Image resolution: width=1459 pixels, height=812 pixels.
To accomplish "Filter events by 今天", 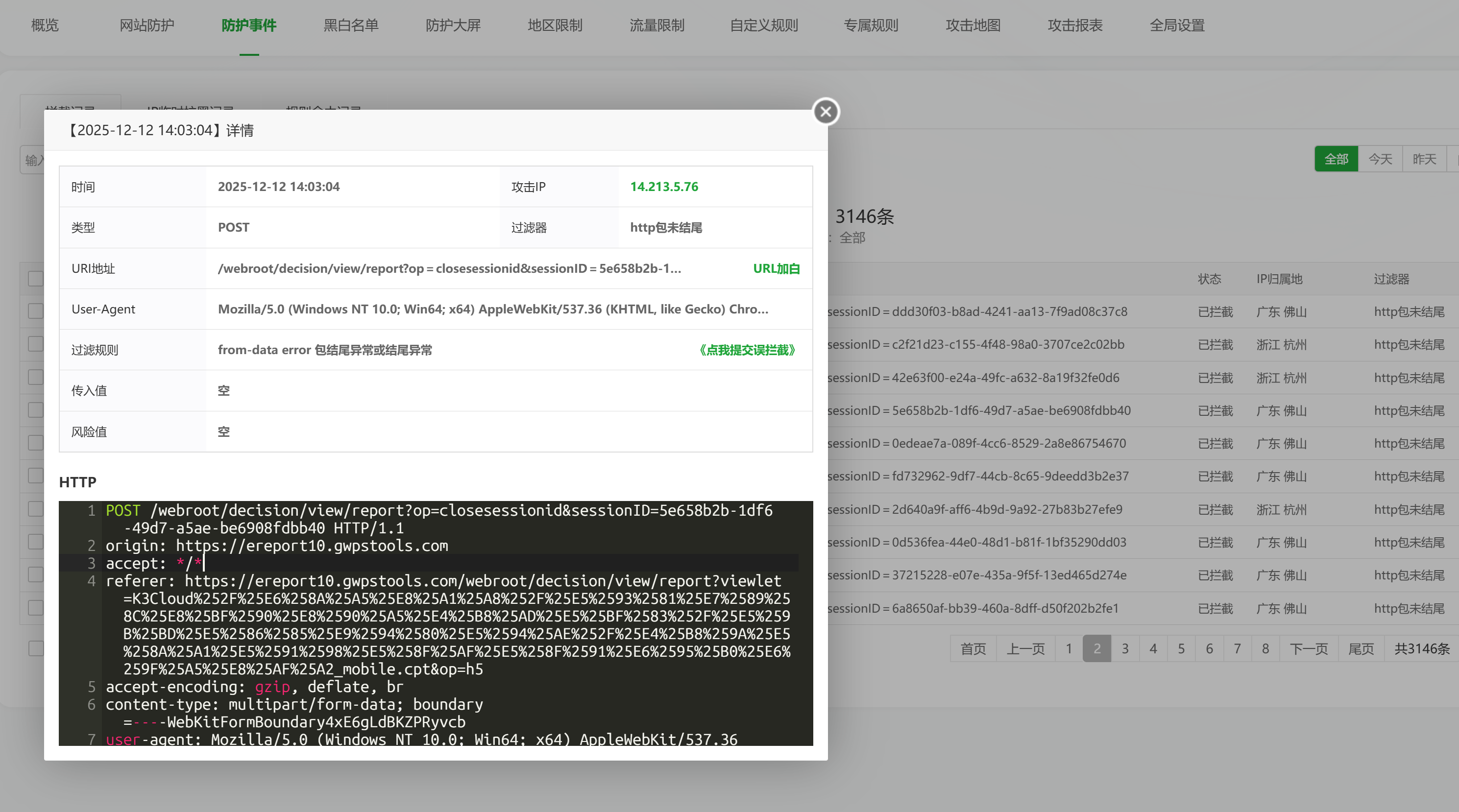I will pos(1380,159).
